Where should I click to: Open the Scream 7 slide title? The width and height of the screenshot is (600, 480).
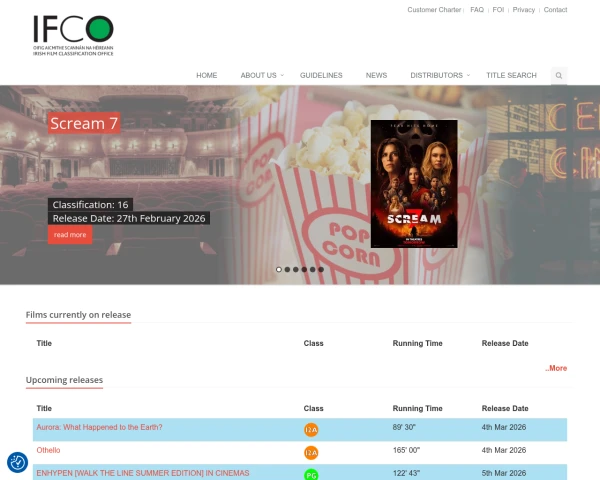(x=84, y=123)
